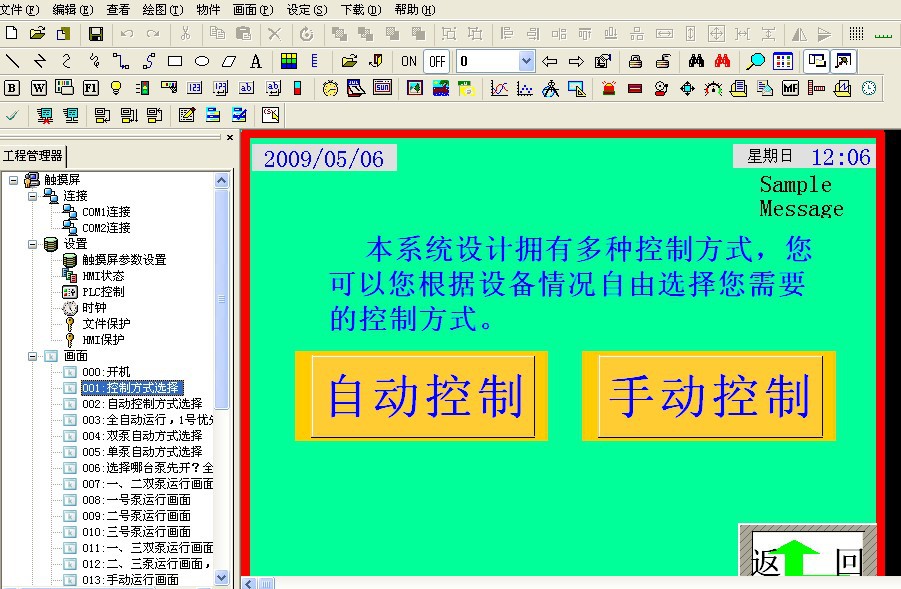Select the straight line drawing tool

click(12, 61)
